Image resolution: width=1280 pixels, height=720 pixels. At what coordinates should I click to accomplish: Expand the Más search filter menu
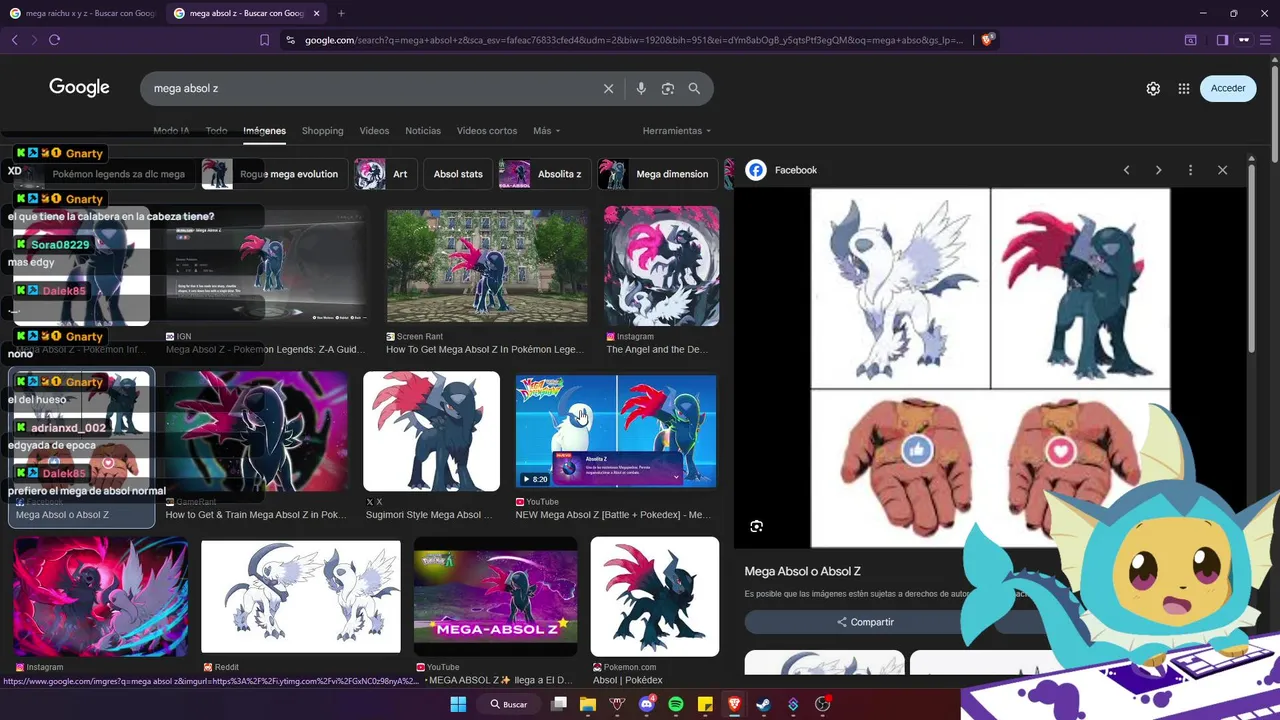click(x=546, y=131)
